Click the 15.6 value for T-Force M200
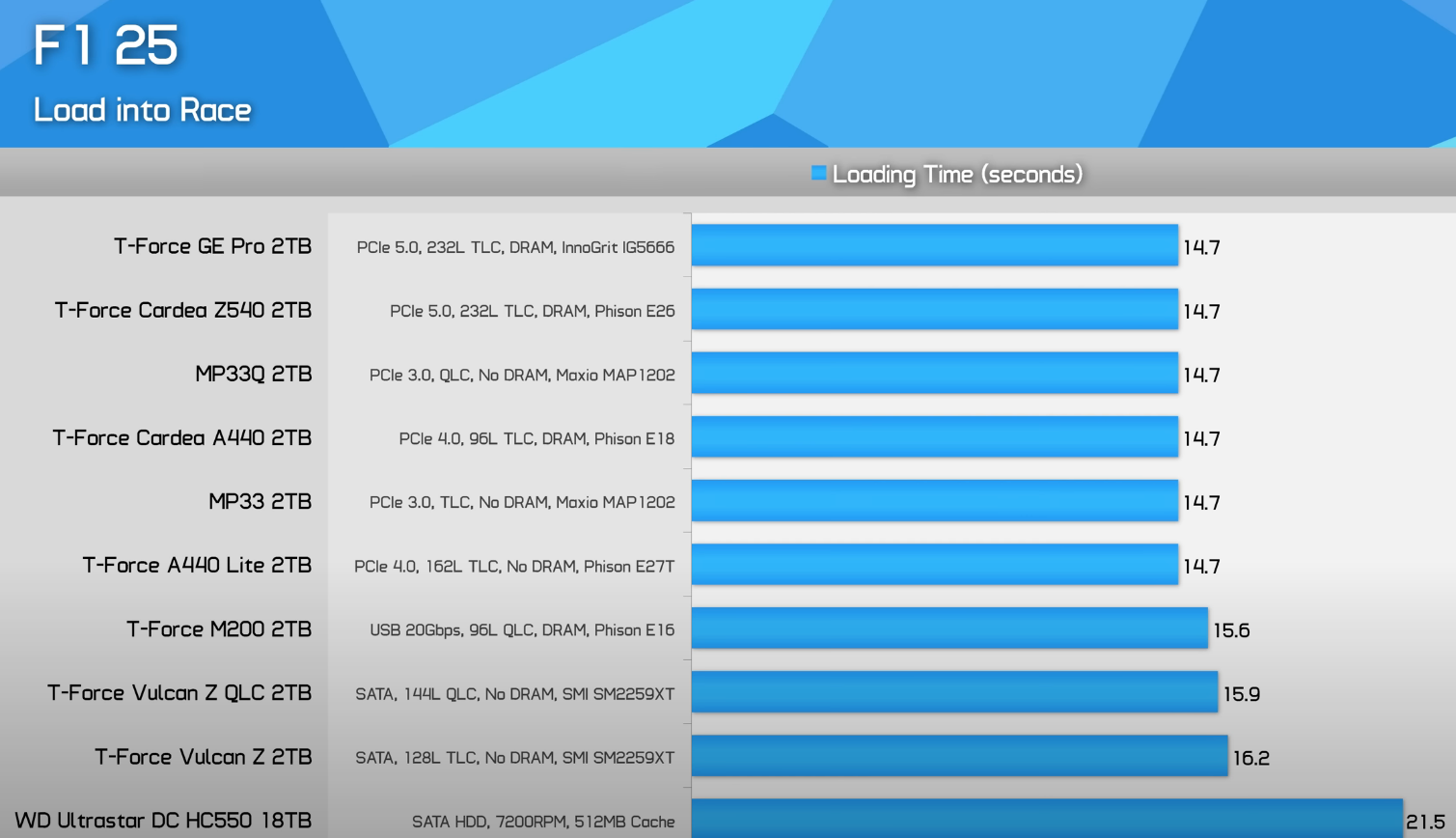The height and width of the screenshot is (838, 1456). pyautogui.click(x=1231, y=630)
